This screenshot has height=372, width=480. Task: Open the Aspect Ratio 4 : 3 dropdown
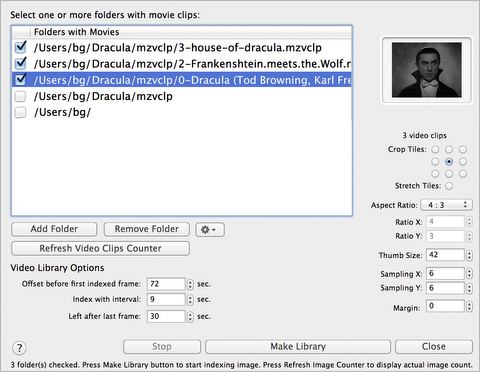click(x=446, y=205)
